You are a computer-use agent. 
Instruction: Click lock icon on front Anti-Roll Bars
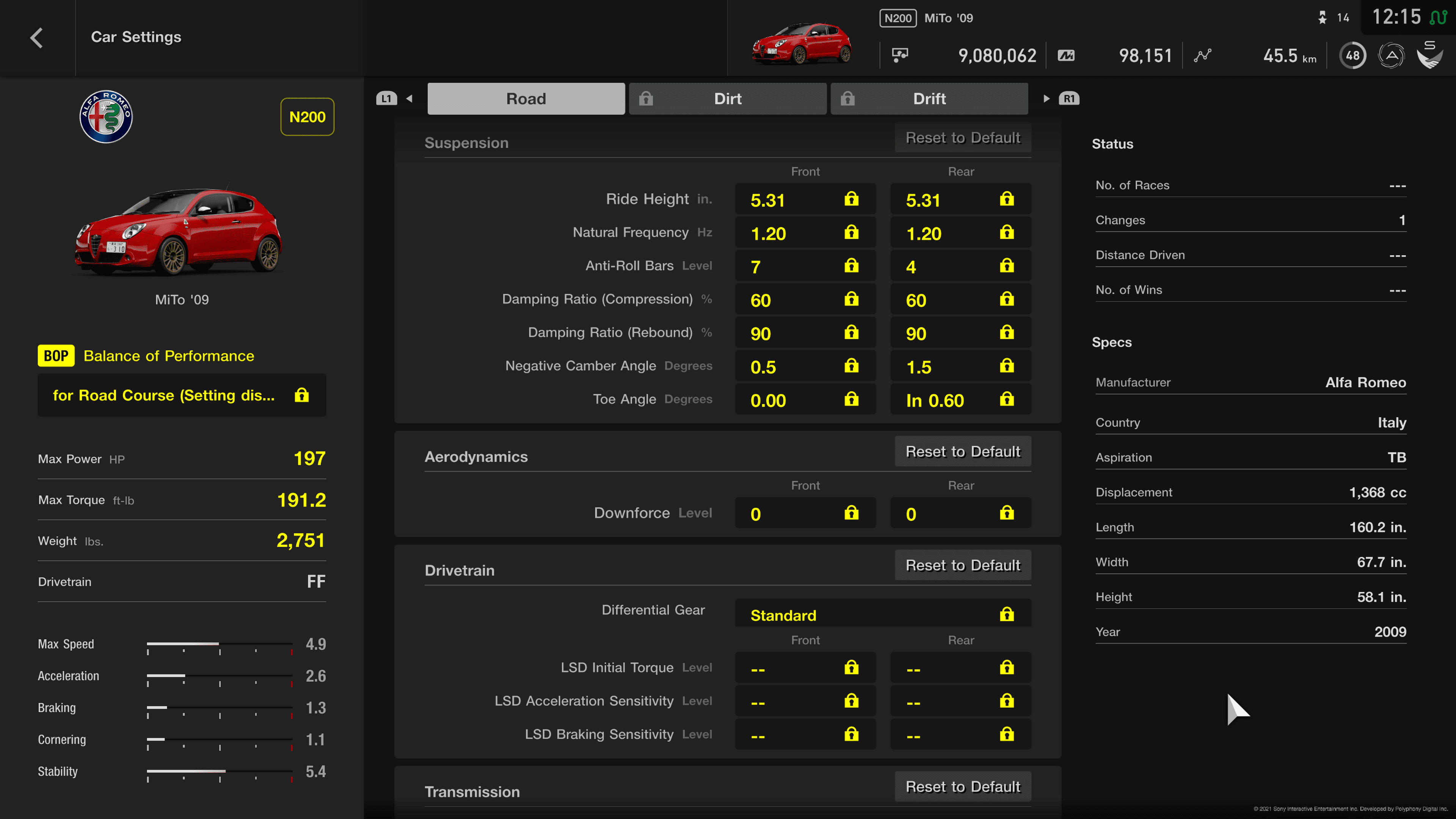pos(851,265)
